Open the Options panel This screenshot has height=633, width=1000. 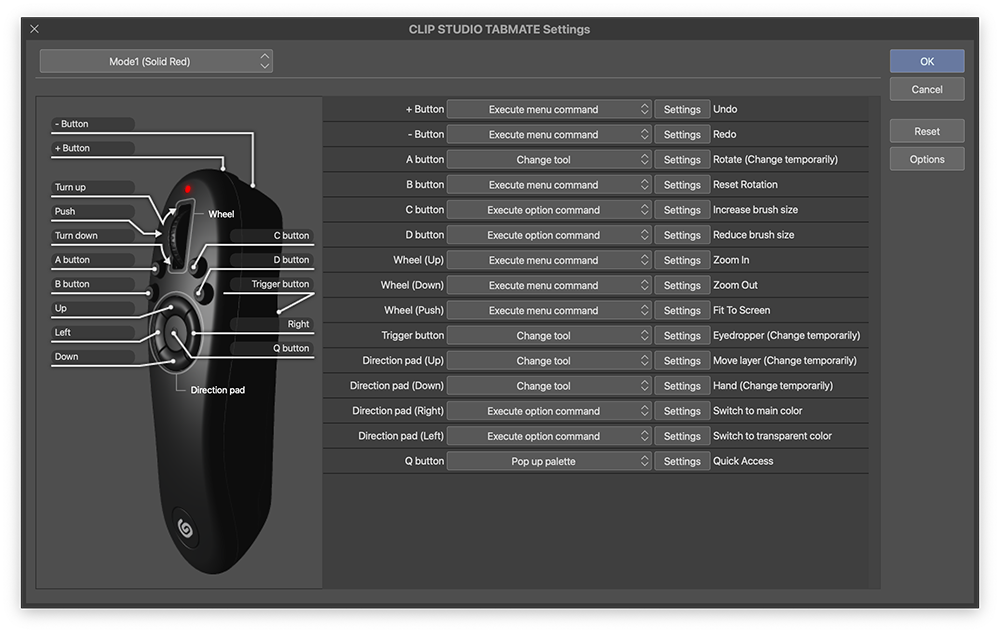coord(926,159)
